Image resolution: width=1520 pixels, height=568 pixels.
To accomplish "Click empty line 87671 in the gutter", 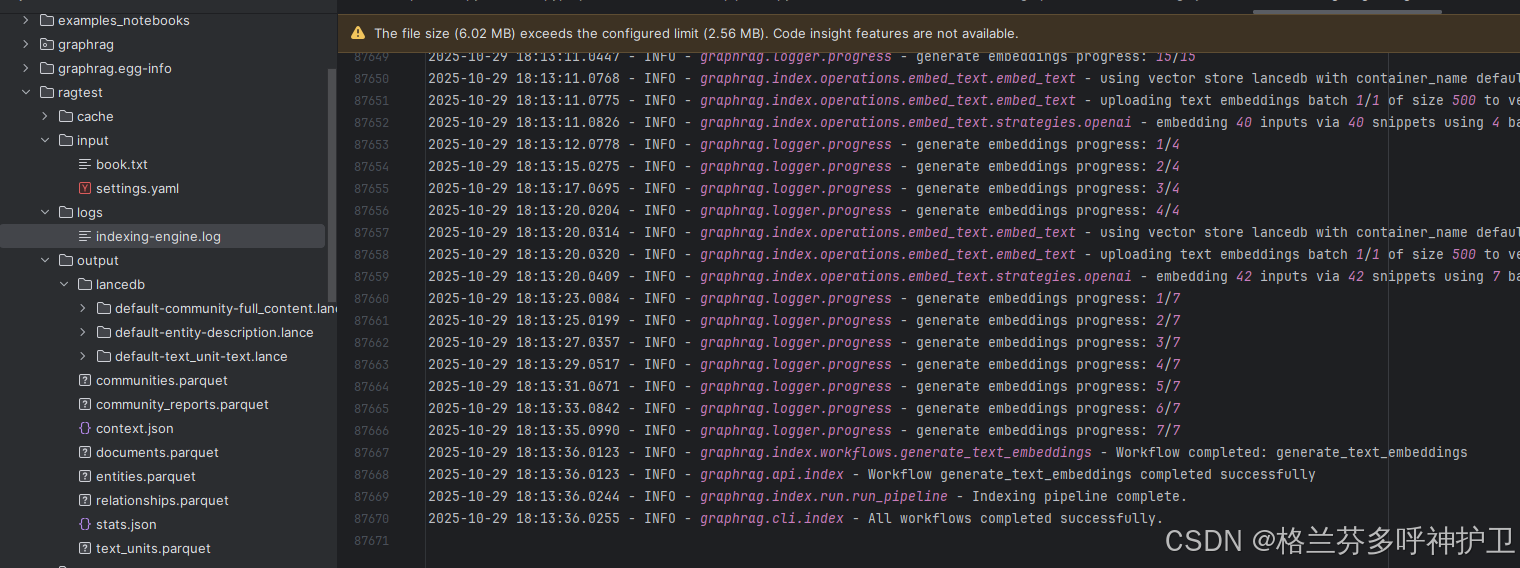I will (x=371, y=540).
